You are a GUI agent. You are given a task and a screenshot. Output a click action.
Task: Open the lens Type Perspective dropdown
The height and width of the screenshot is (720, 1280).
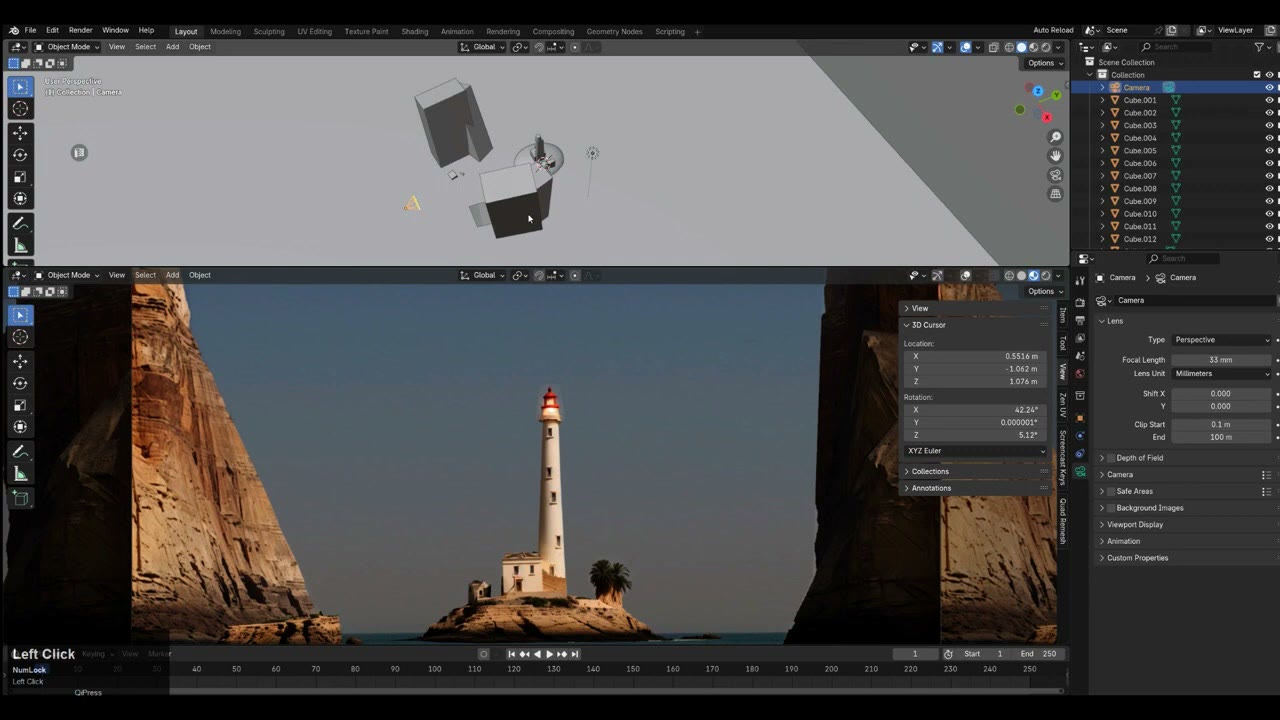[1221, 340]
